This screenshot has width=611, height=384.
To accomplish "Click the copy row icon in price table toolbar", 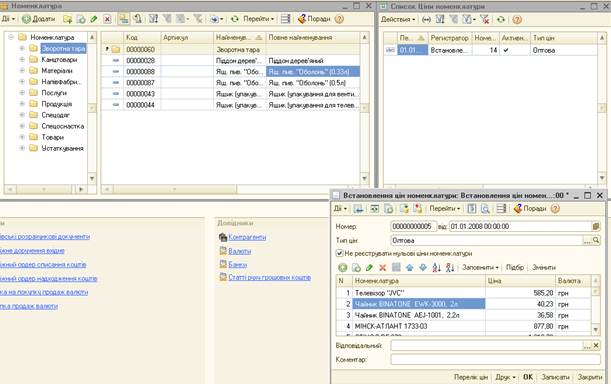I will pyautogui.click(x=356, y=267).
